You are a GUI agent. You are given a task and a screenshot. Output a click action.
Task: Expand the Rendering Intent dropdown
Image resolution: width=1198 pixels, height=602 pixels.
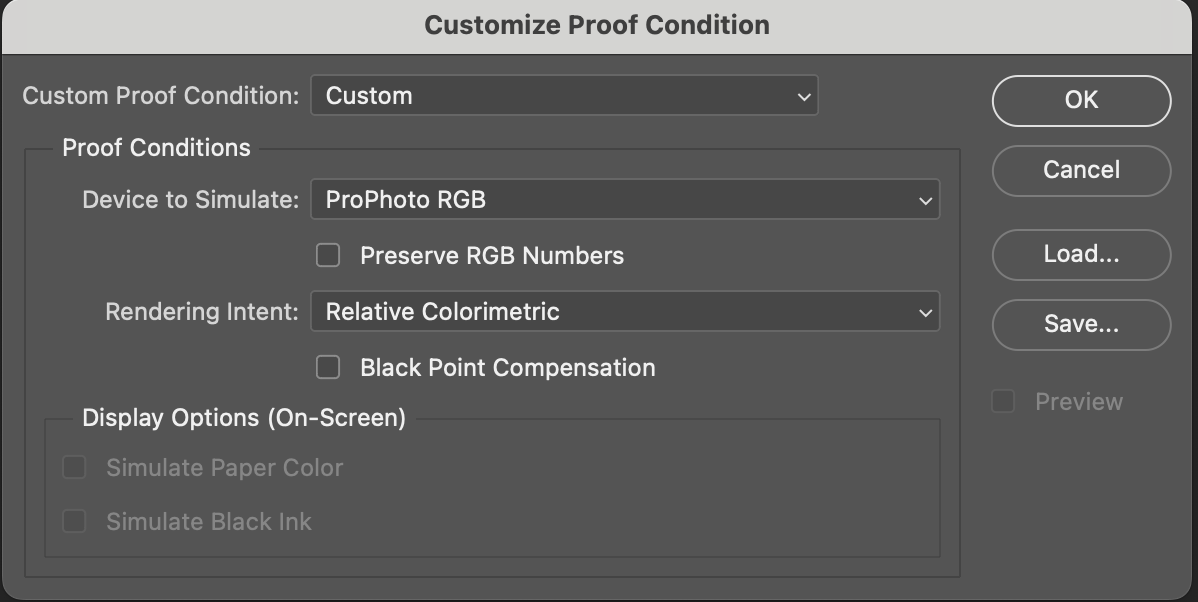click(x=625, y=311)
